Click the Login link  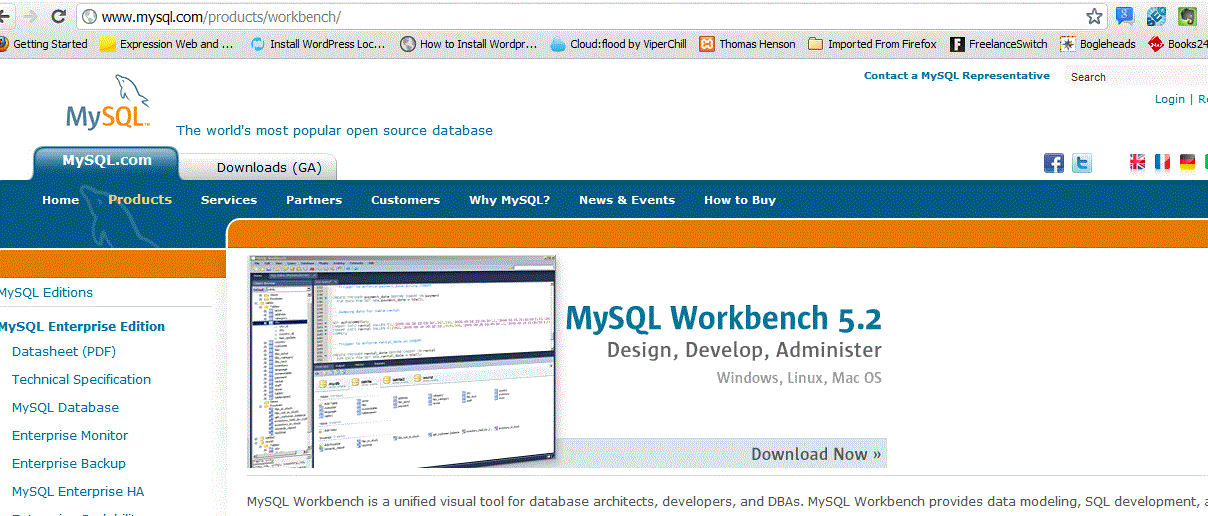(x=1170, y=99)
